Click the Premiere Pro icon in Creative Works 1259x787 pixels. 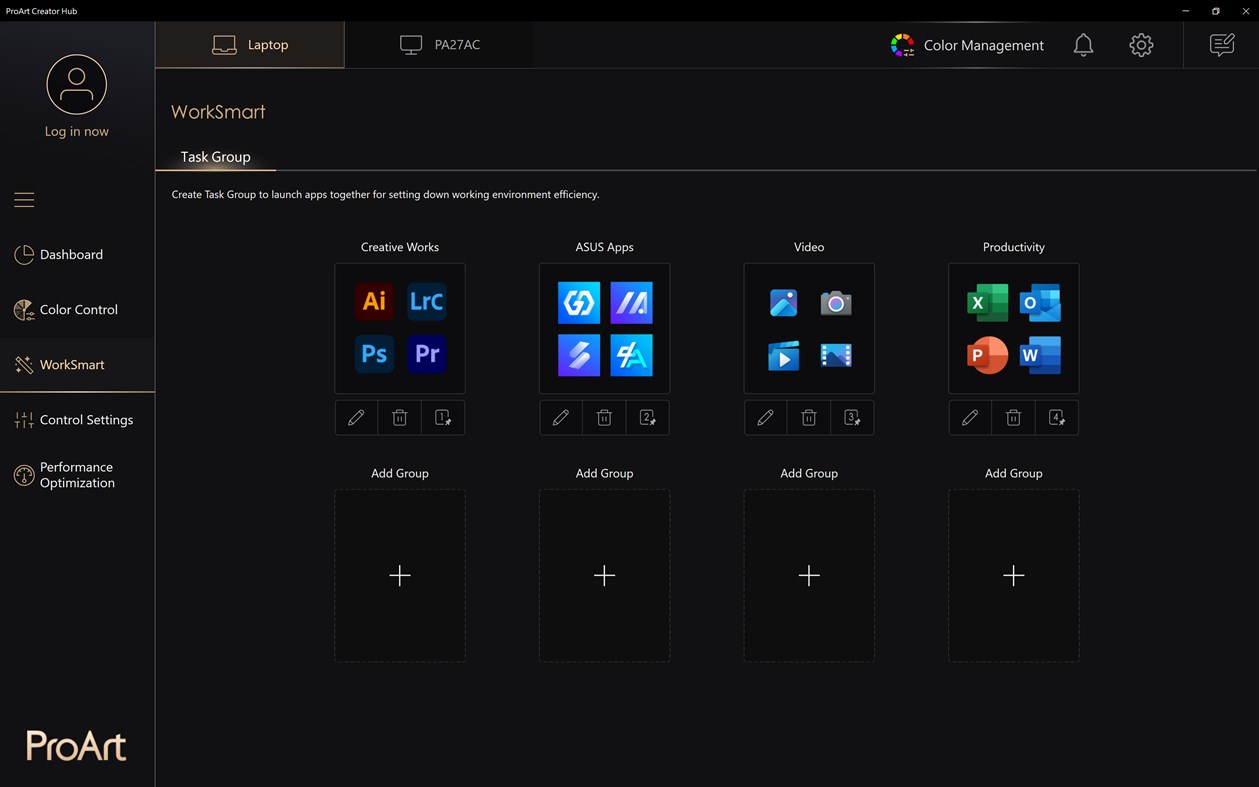[427, 354]
